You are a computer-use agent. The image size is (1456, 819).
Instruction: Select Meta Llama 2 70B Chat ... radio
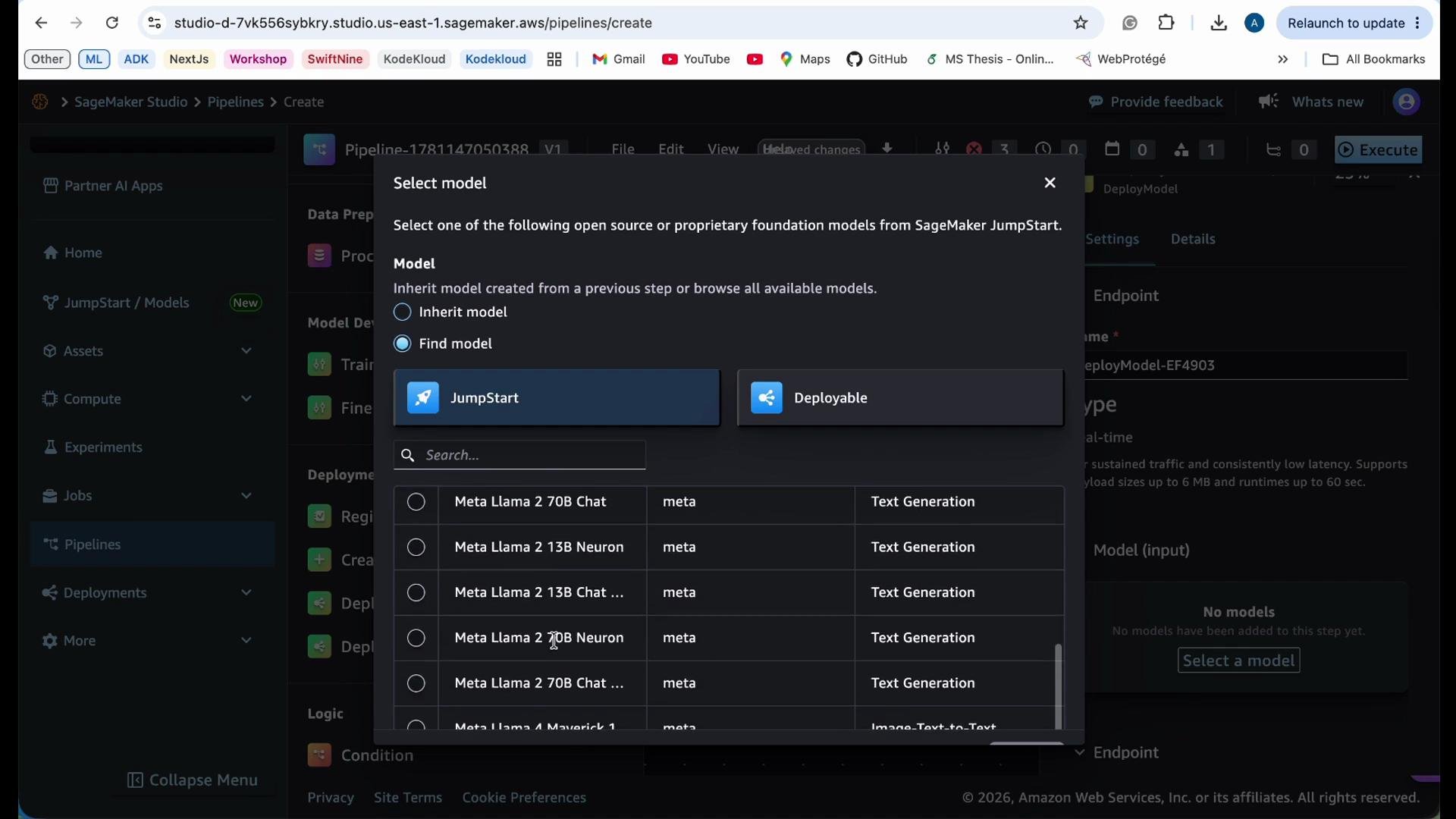coord(416,684)
